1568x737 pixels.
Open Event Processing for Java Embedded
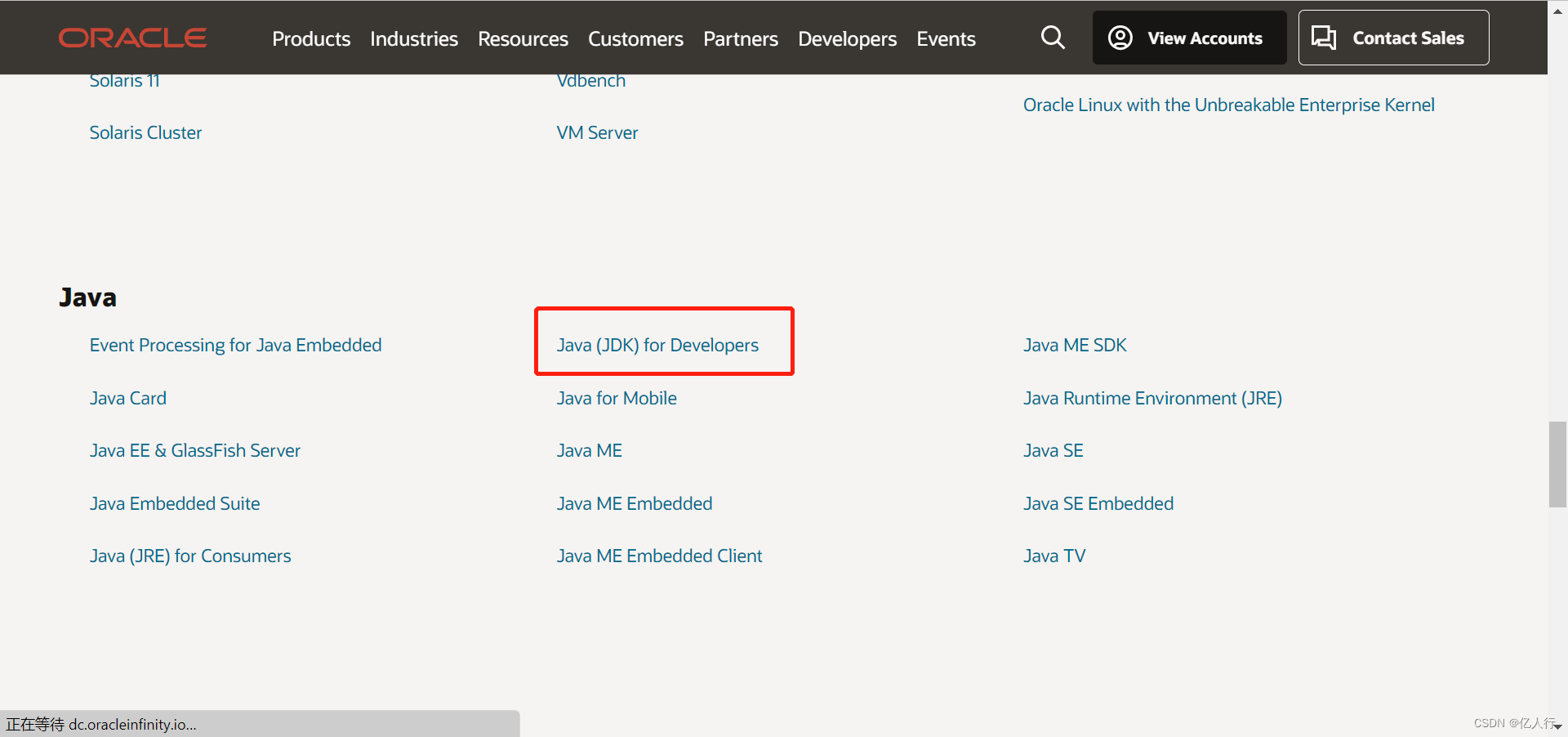[x=235, y=345]
